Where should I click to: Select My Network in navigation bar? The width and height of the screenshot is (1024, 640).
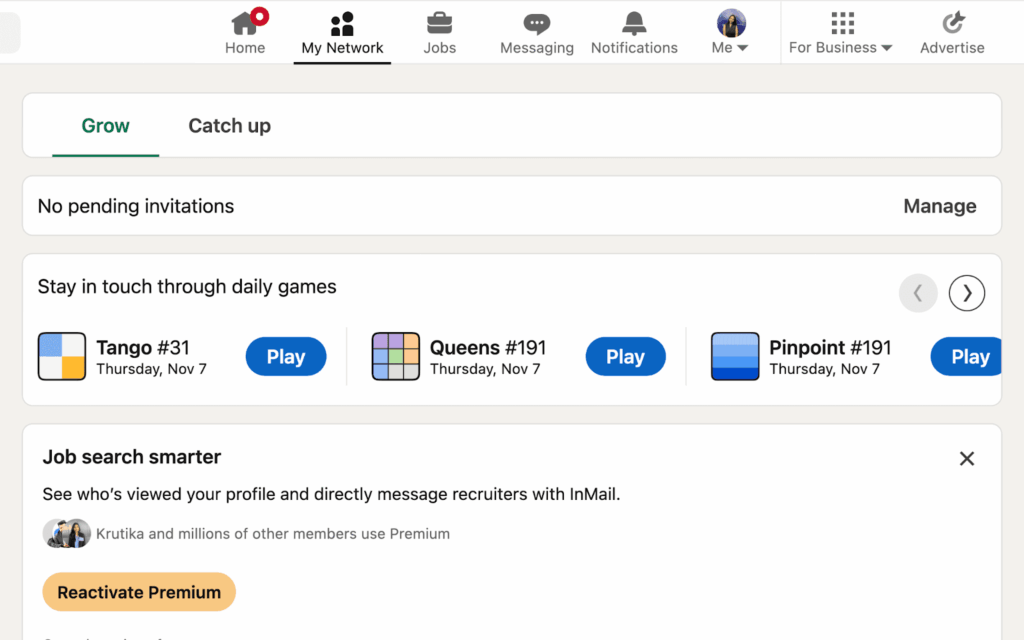tap(342, 32)
